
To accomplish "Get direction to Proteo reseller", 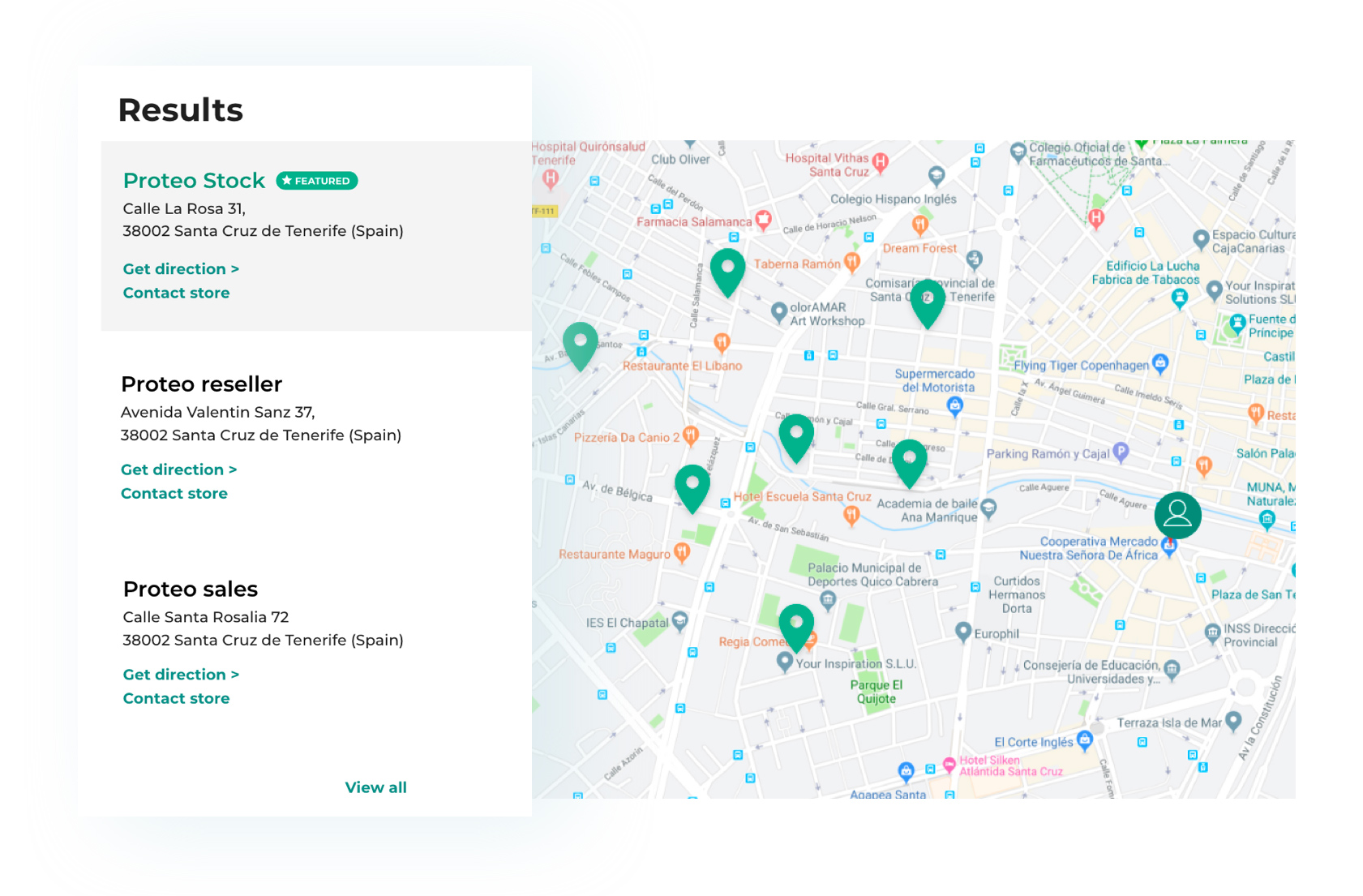I will pos(179,469).
